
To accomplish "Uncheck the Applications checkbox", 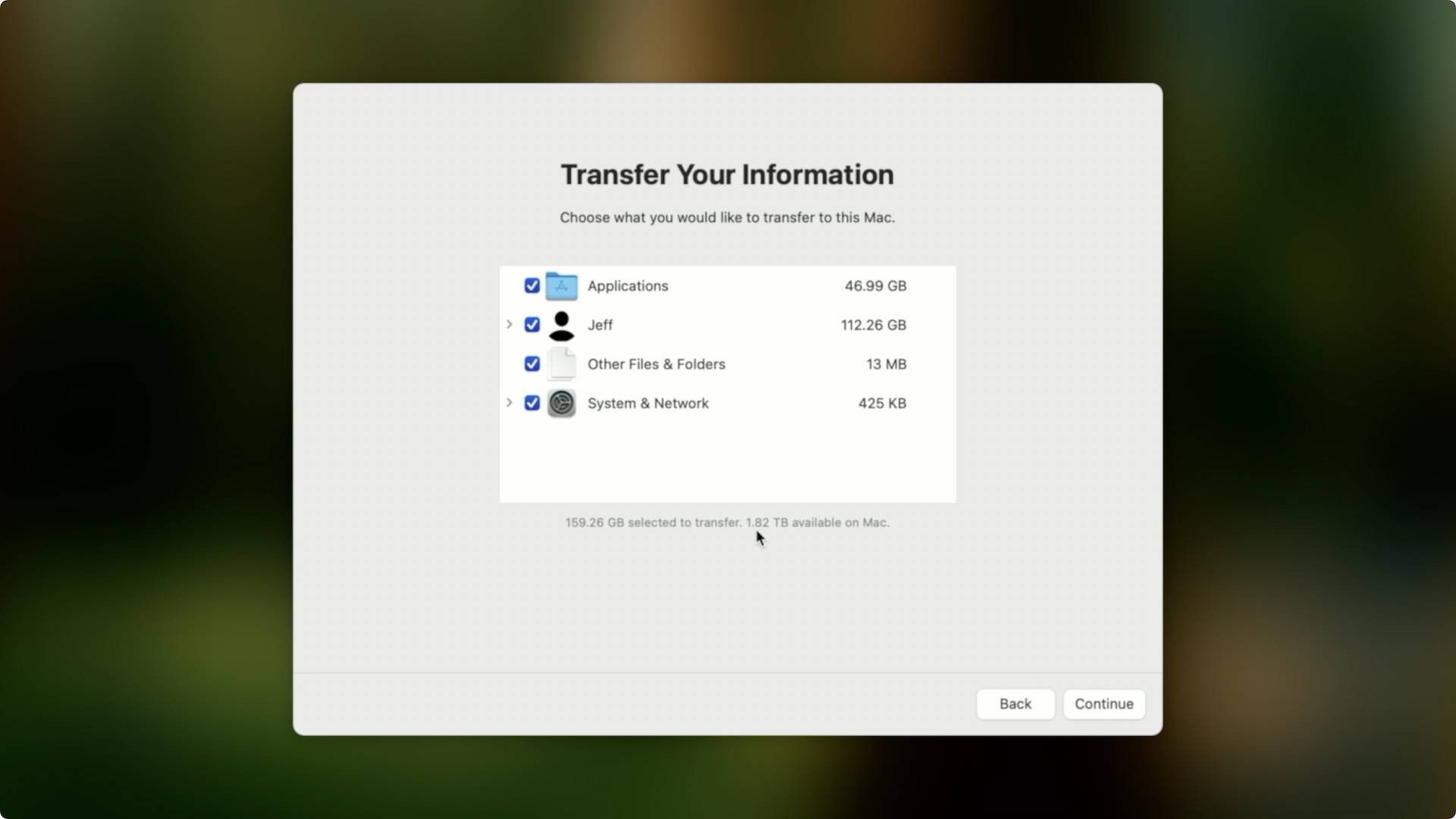I will [x=532, y=286].
